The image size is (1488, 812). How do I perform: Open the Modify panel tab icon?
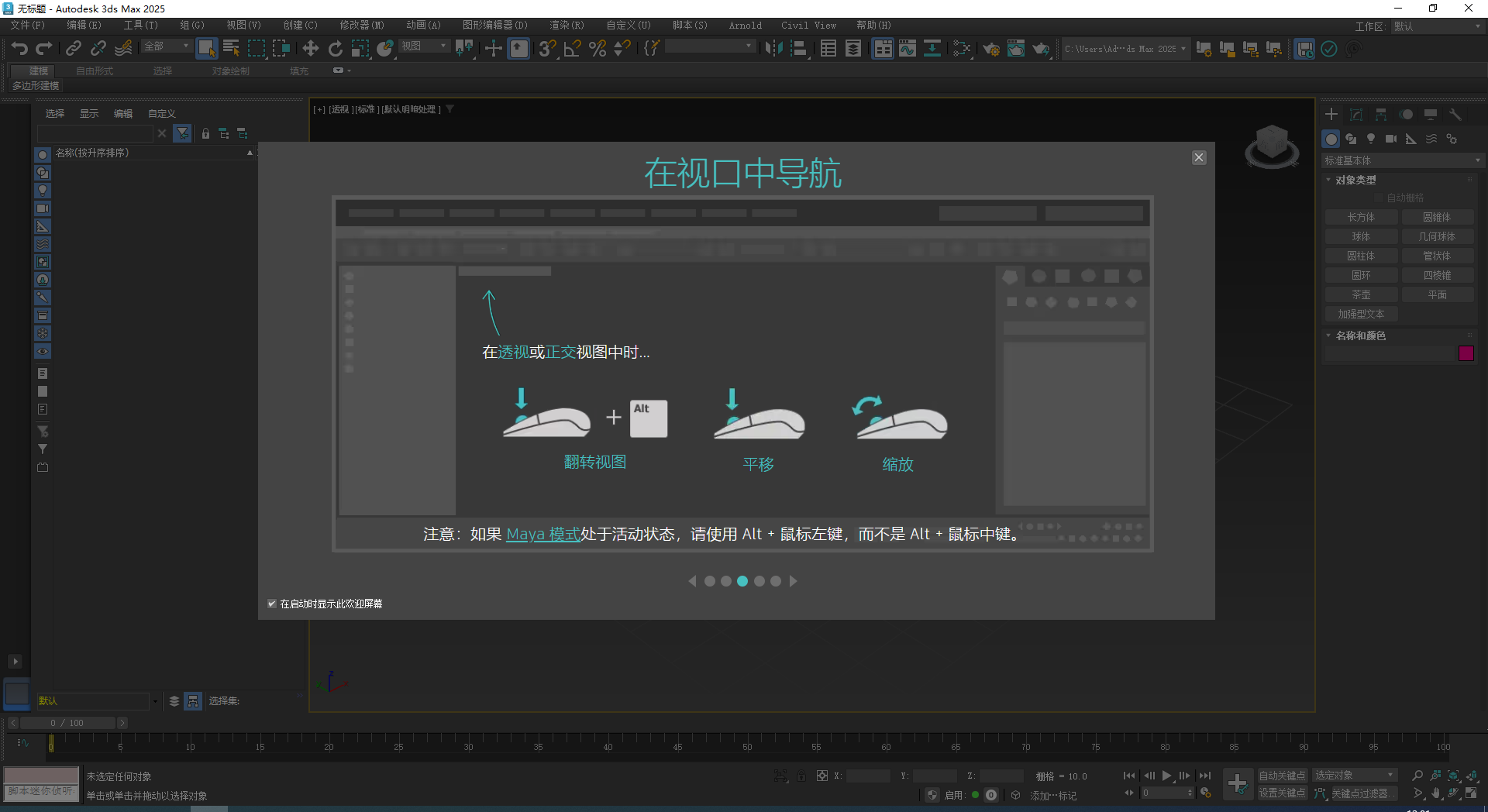(x=1356, y=114)
